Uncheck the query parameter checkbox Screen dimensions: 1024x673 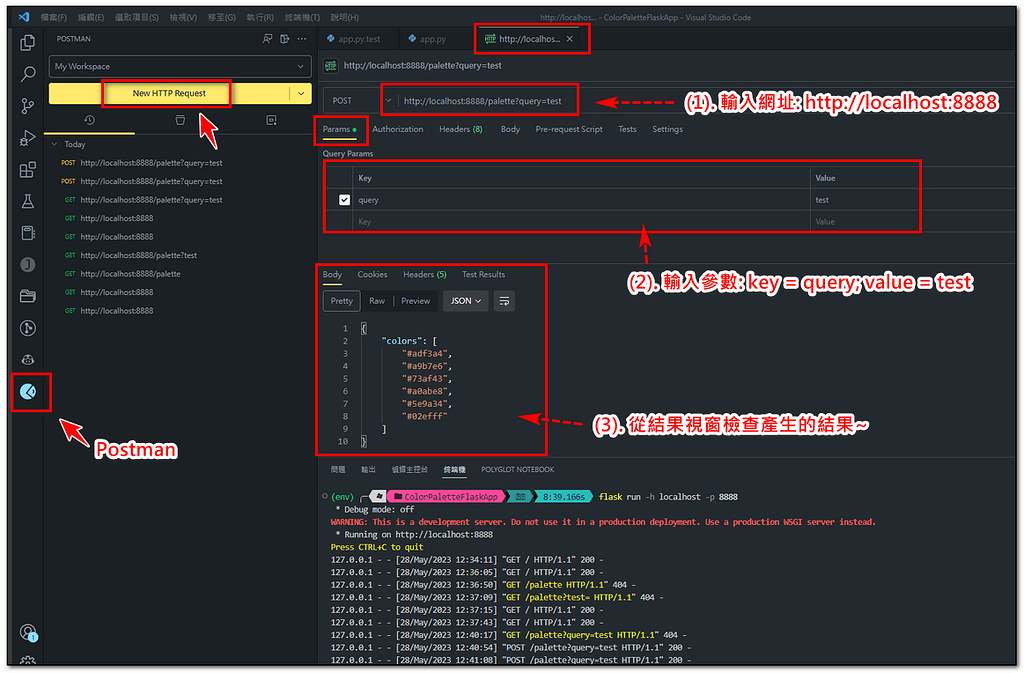343,199
